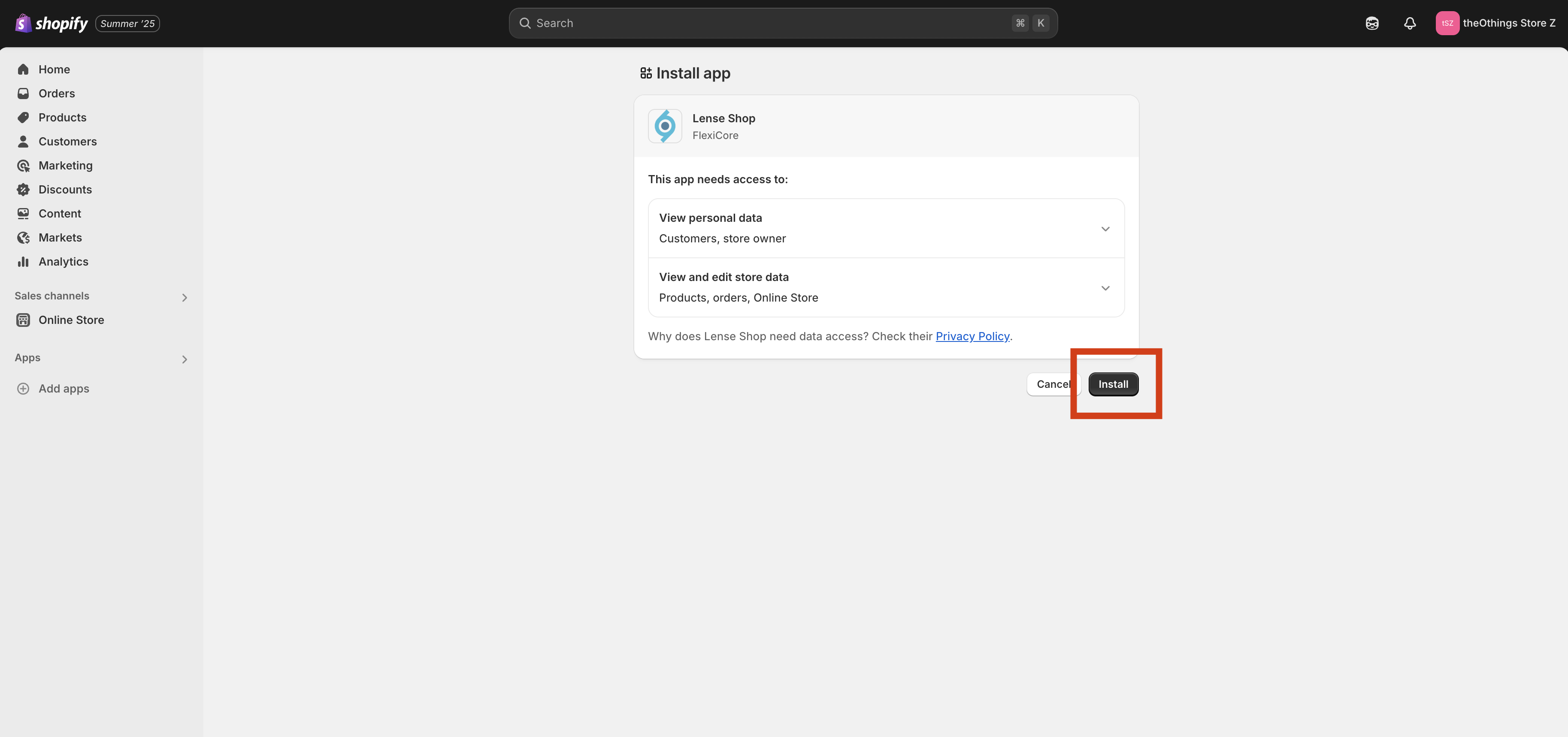Cancel the app installation

[1050, 384]
